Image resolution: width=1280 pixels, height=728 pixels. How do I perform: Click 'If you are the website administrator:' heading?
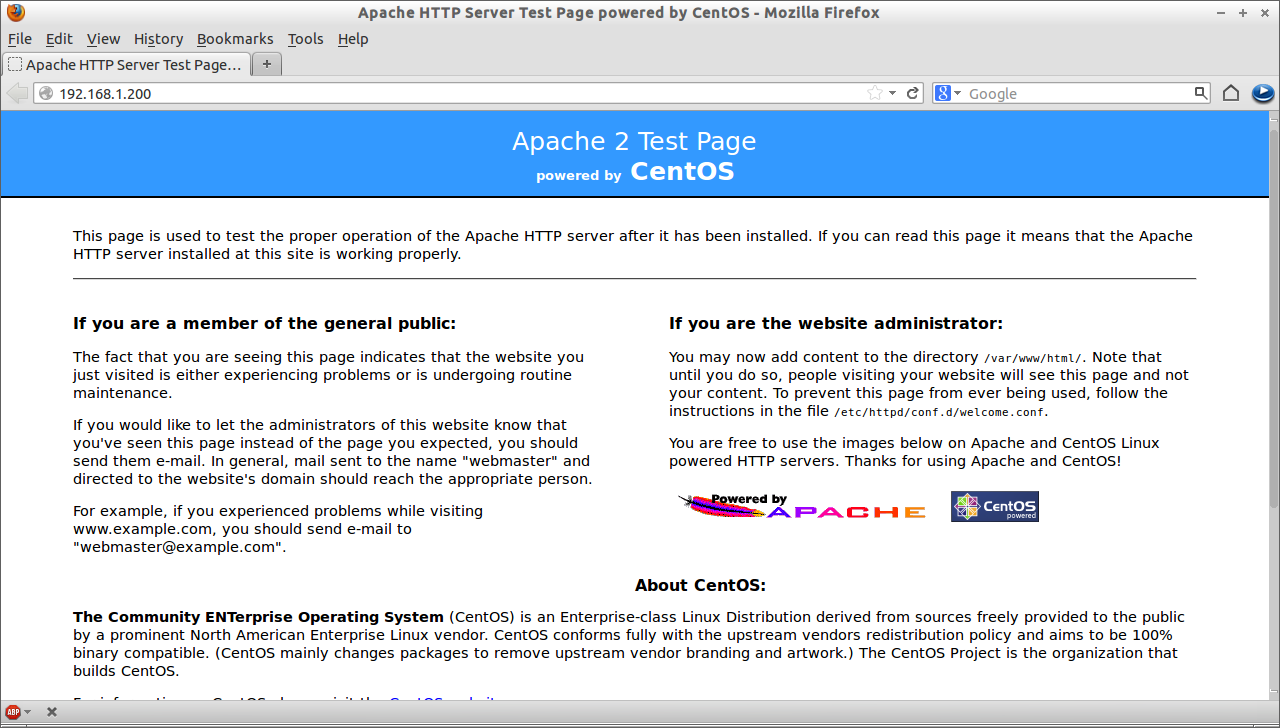pyautogui.click(x=836, y=323)
